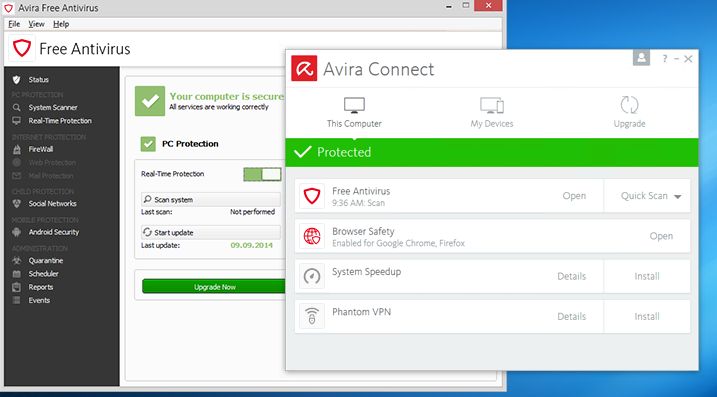This screenshot has width=717, height=397.
Task: Click the Web Protection globe icon
Action: [x=16, y=162]
